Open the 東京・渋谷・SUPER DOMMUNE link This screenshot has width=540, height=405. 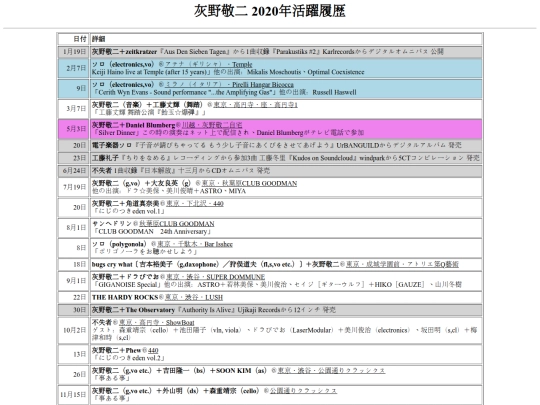pos(216,277)
